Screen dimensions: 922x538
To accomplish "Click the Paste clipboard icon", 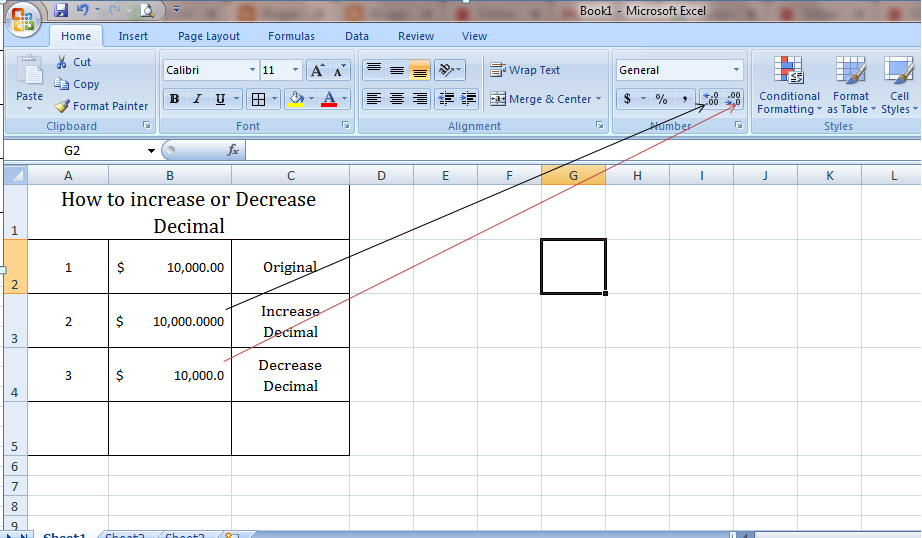I will 29,70.
